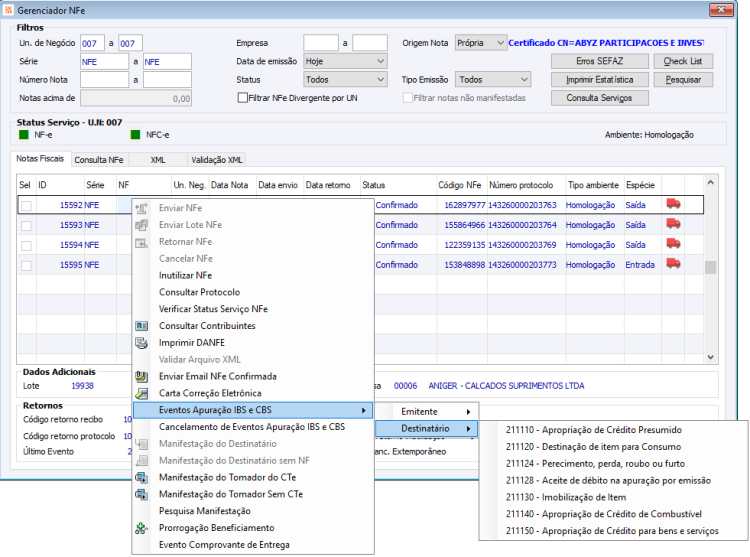Click the Consultar Contribuintes menu icon

(142, 326)
